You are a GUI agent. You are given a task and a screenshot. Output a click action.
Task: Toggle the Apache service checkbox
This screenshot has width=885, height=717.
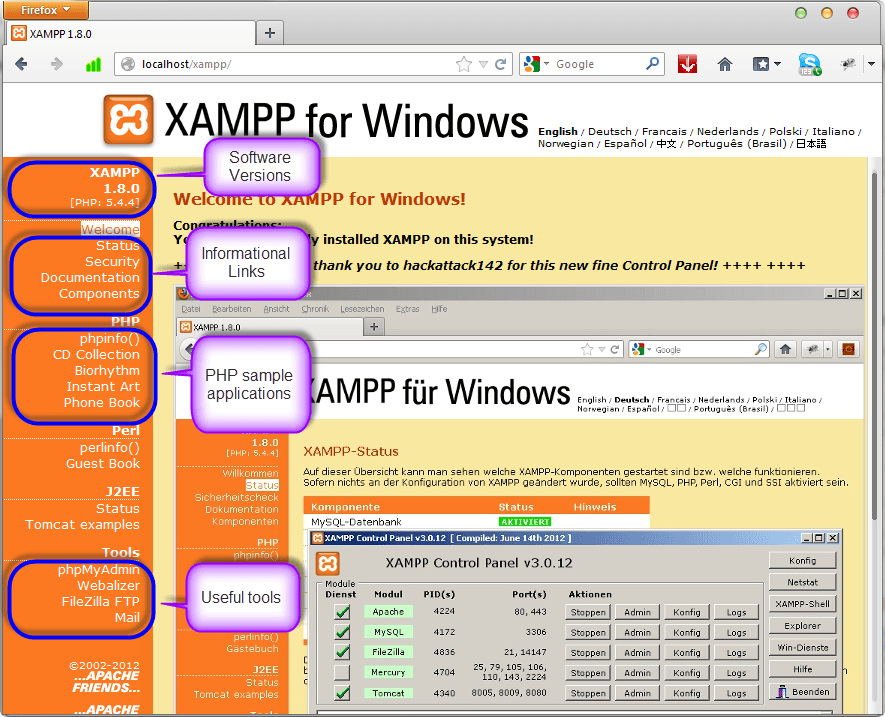click(343, 612)
